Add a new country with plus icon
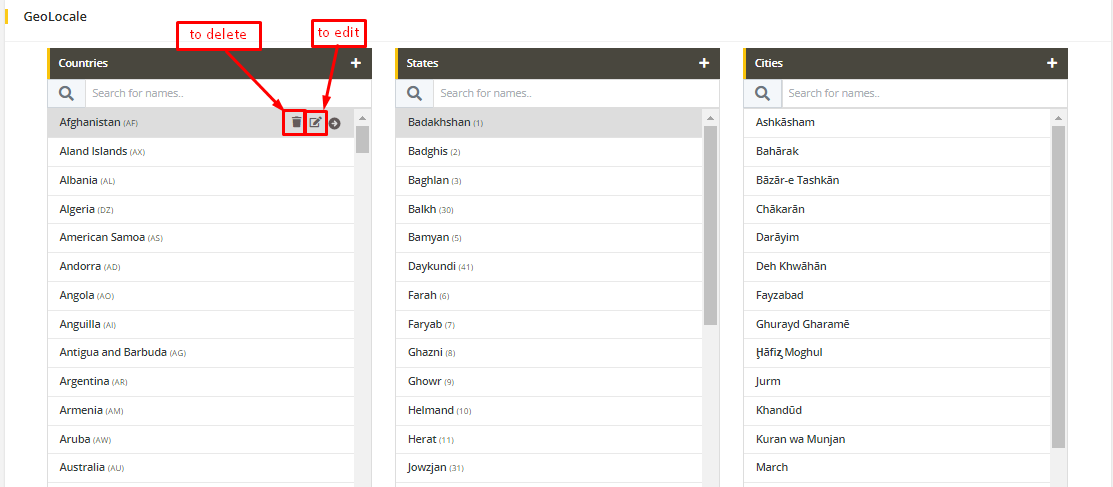 pyautogui.click(x=356, y=63)
